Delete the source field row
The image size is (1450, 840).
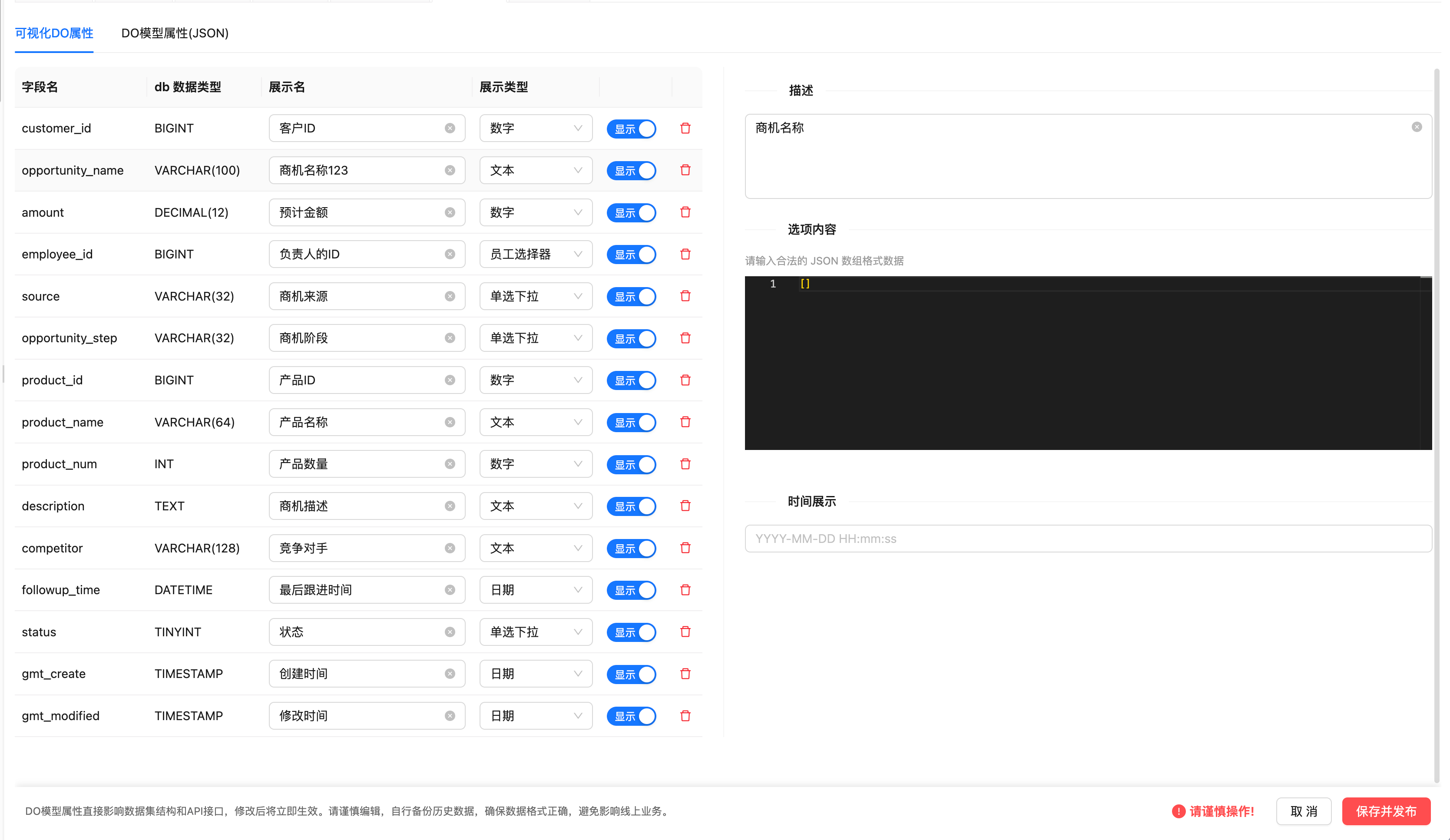[x=685, y=296]
